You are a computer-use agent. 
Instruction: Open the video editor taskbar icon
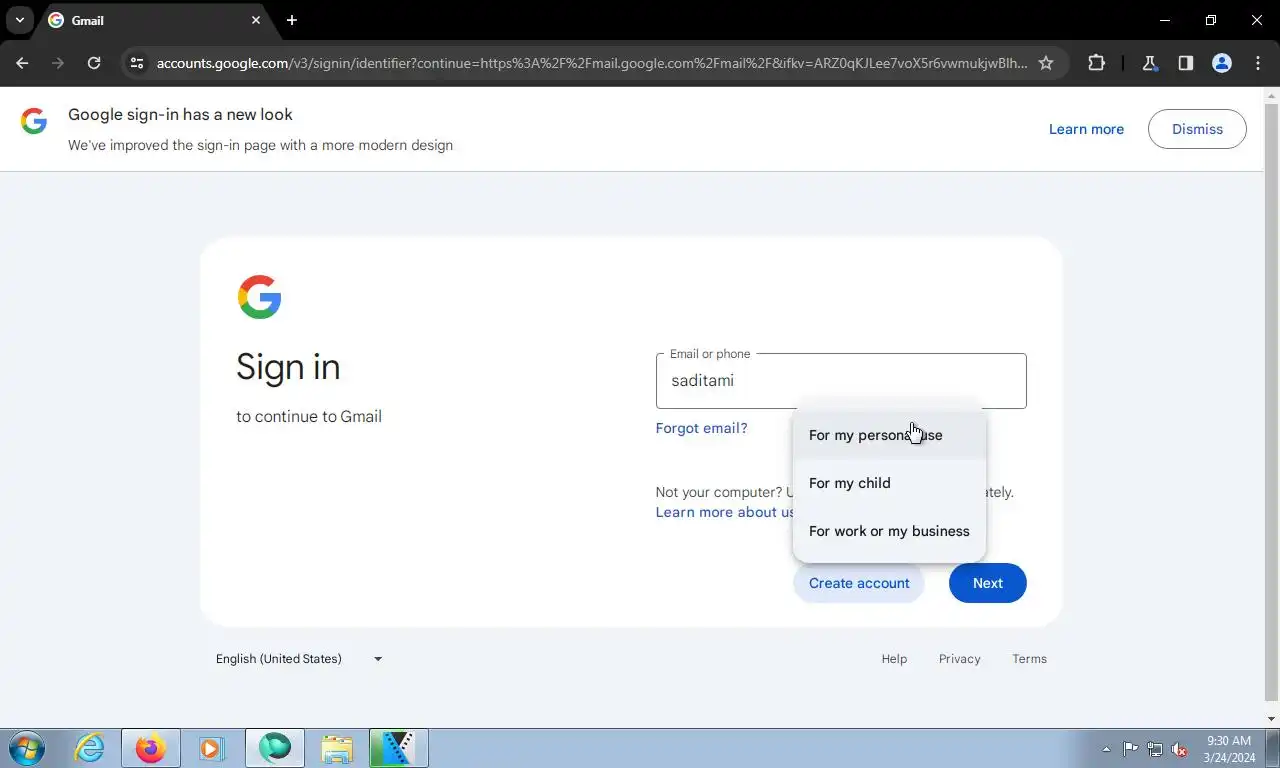coord(398,748)
